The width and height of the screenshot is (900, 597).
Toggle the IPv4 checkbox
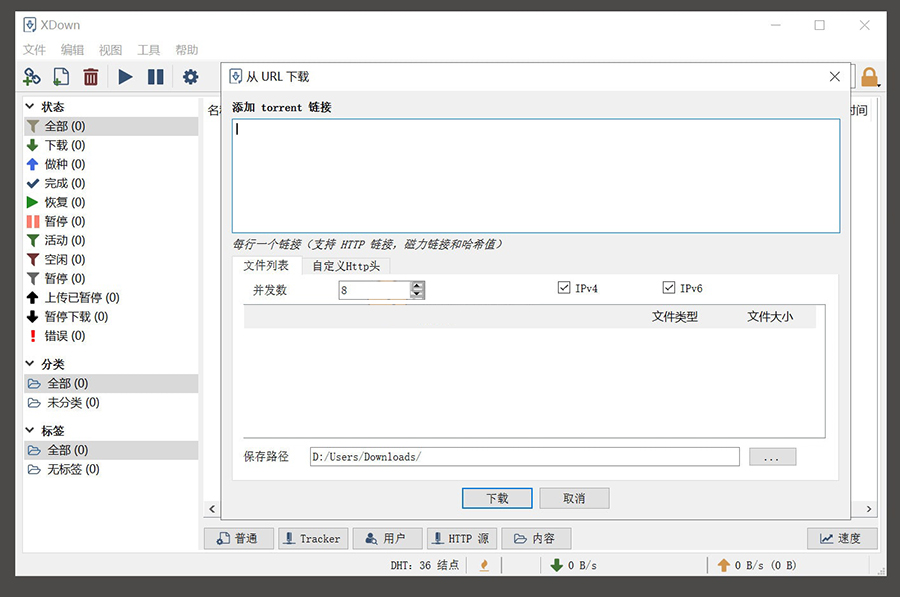(x=565, y=288)
